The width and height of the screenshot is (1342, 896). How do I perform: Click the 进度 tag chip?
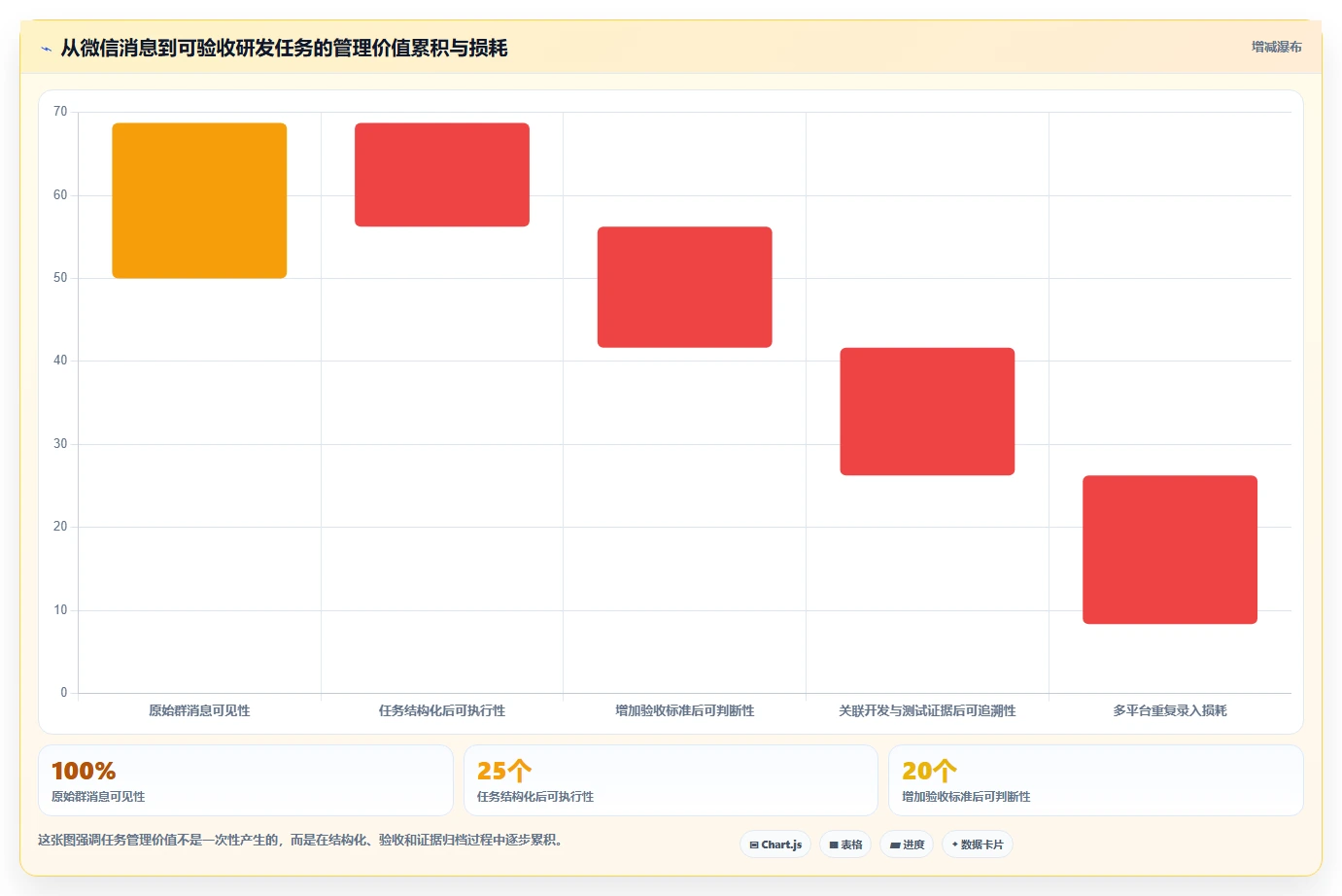tap(907, 844)
